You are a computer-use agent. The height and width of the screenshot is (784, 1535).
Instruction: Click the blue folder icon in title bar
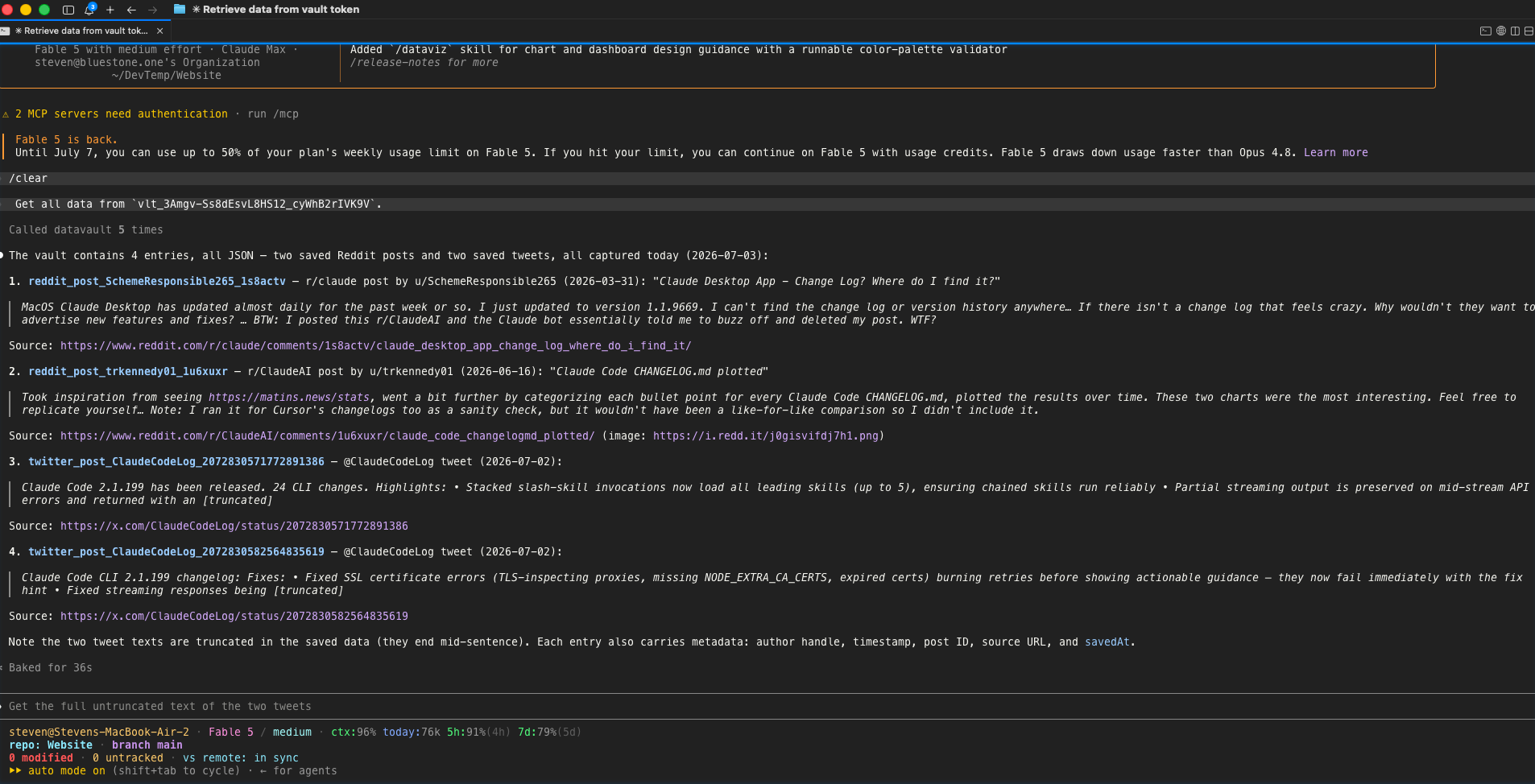tap(180, 9)
